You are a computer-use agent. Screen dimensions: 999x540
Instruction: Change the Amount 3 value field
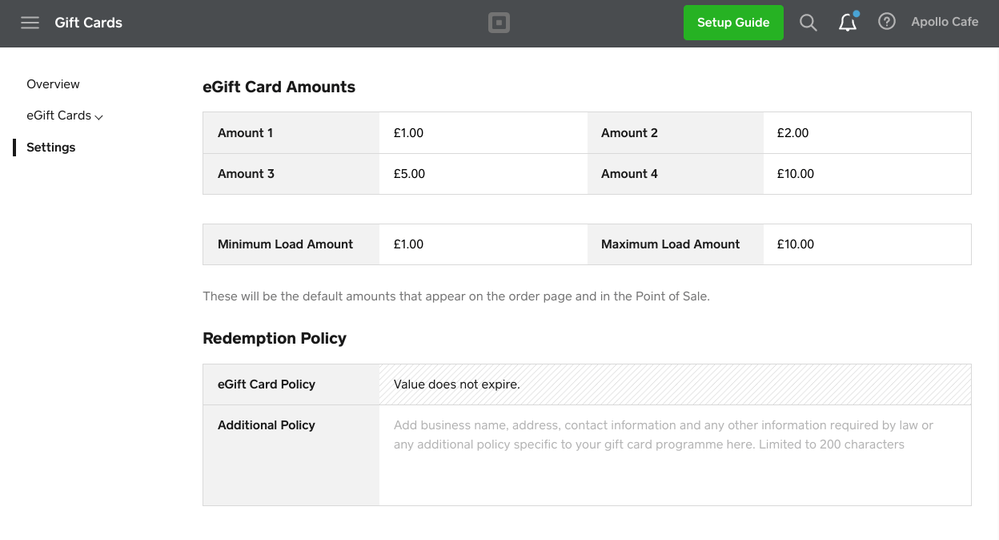click(x=482, y=174)
